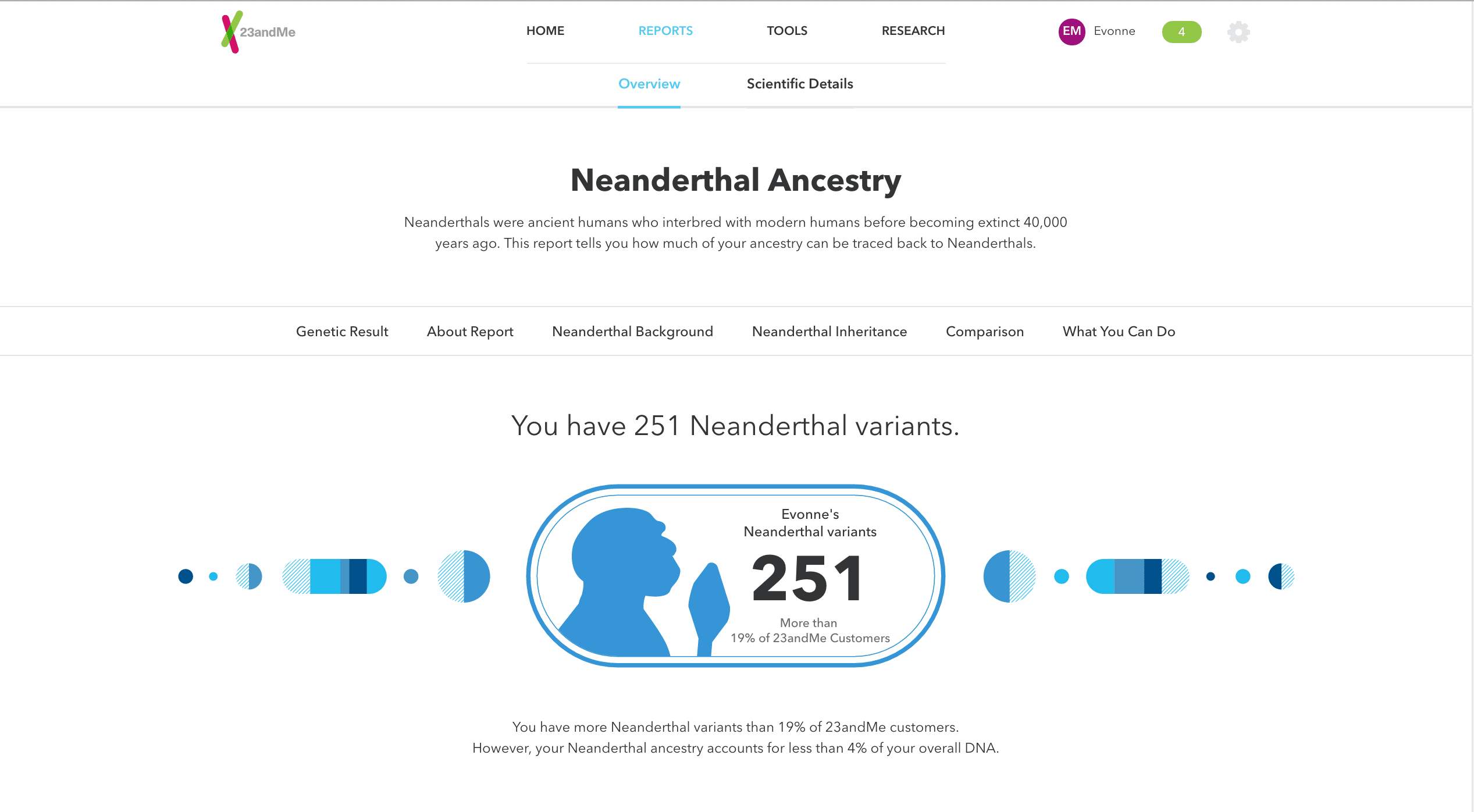
Task: Jump to the Neanderthal Background section
Action: click(x=632, y=332)
